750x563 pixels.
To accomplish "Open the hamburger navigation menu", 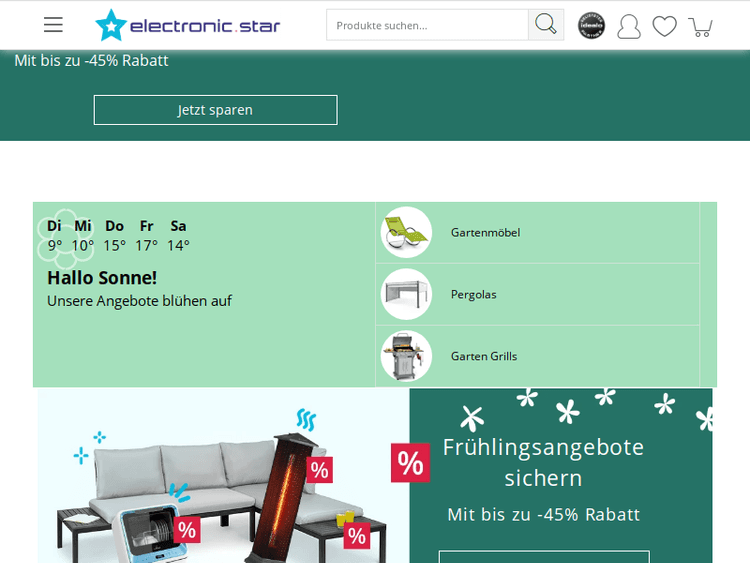I will 53,25.
